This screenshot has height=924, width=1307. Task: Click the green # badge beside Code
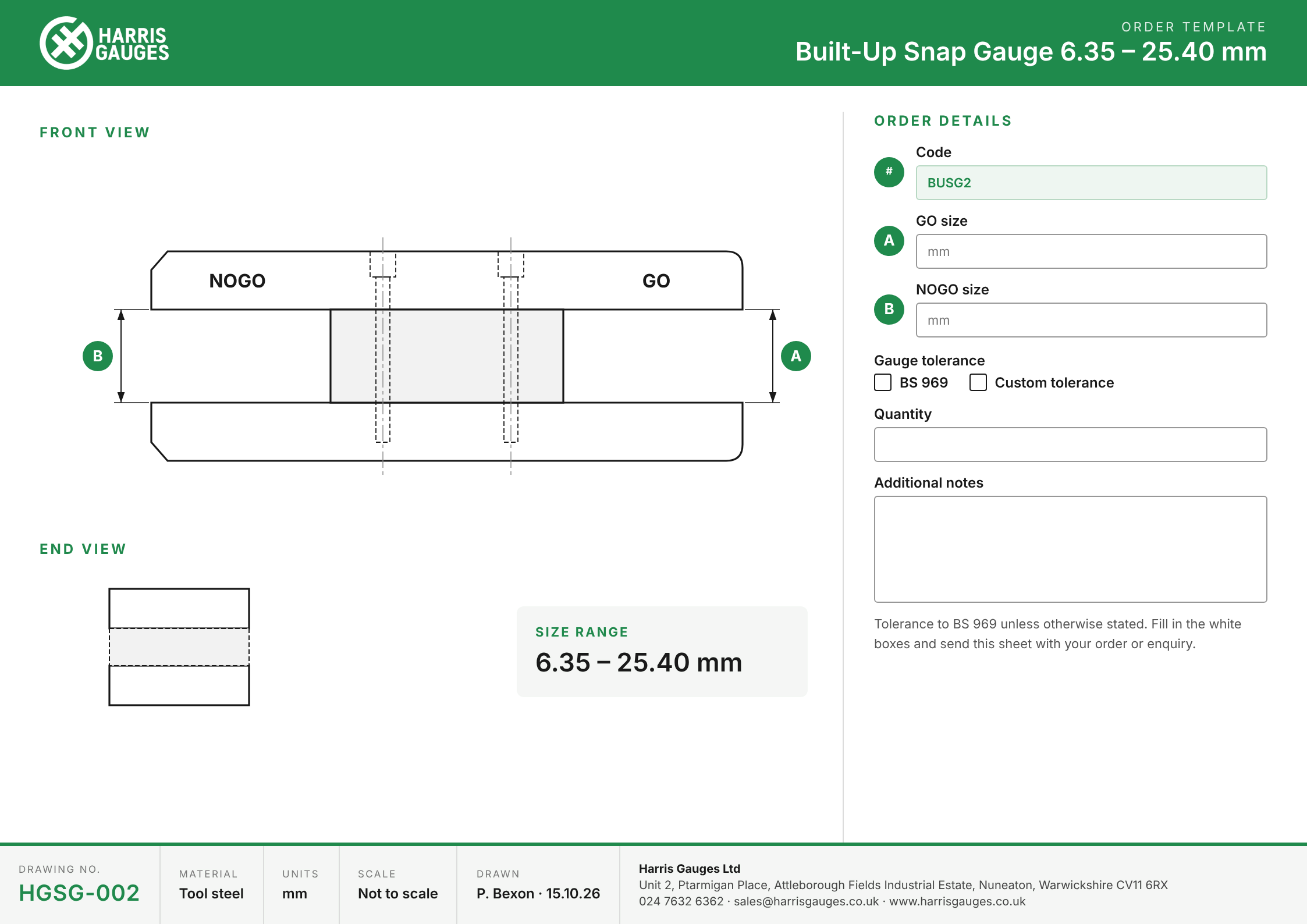tap(889, 172)
